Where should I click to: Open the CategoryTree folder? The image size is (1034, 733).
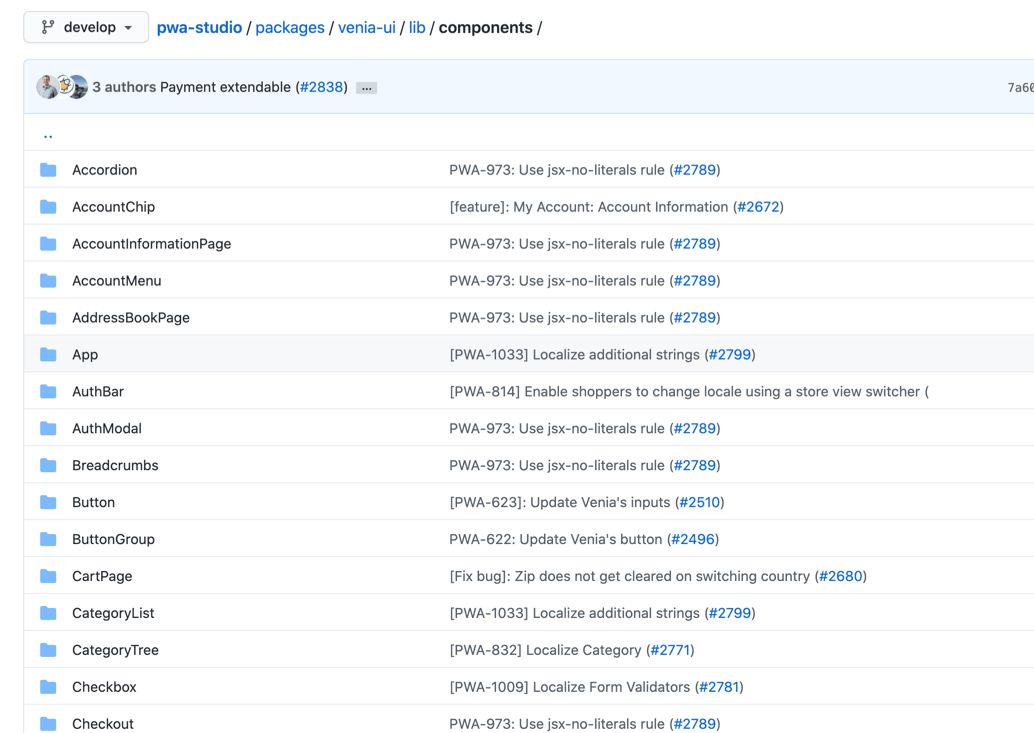pyautogui.click(x=115, y=650)
